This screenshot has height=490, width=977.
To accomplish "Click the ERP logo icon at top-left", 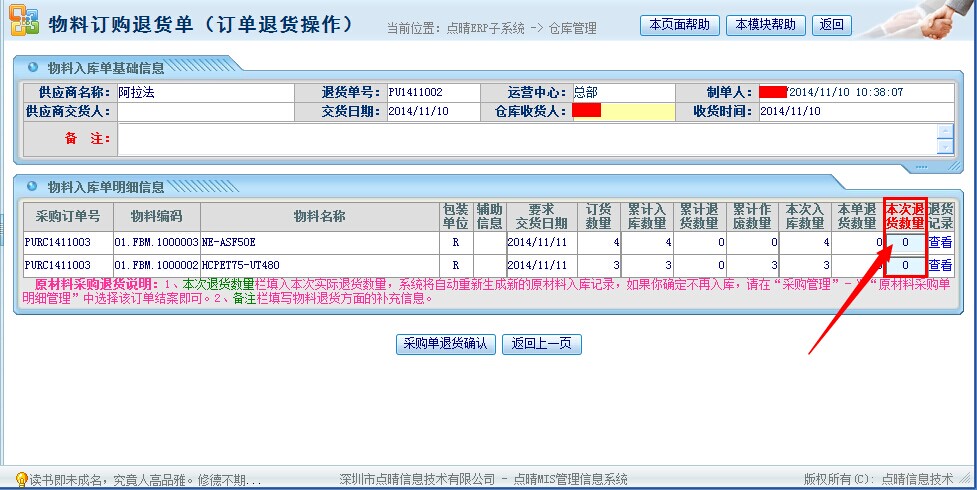I will pyautogui.click(x=23, y=24).
